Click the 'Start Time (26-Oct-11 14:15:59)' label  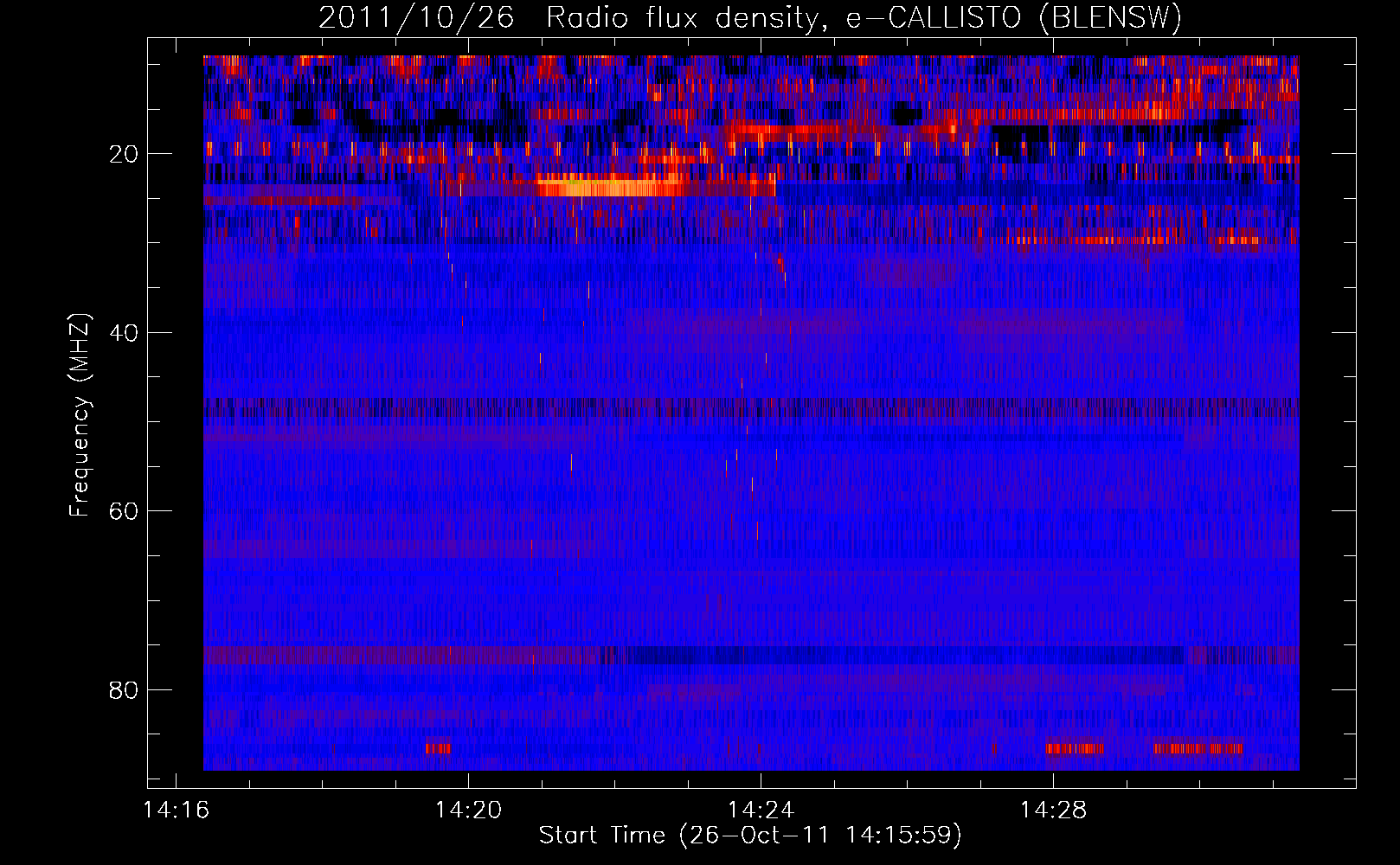click(750, 836)
